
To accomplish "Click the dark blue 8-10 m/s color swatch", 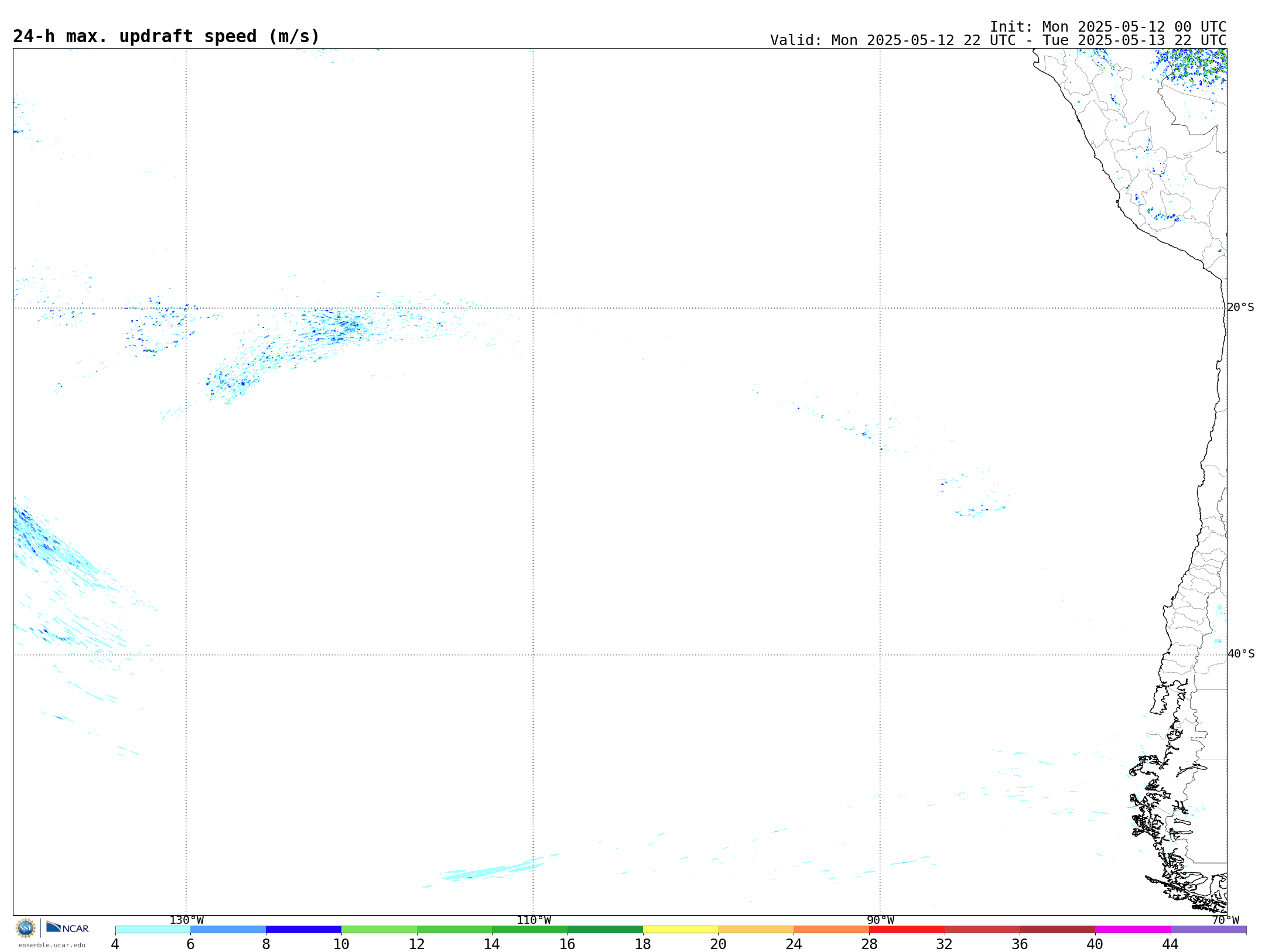I will pos(303,930).
